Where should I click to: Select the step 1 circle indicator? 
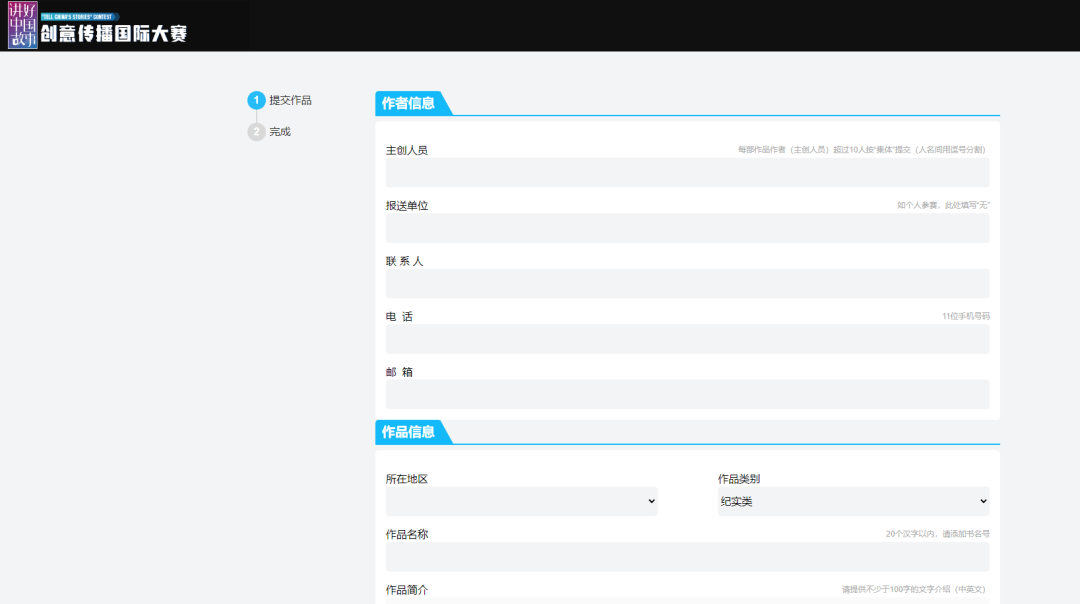click(256, 100)
